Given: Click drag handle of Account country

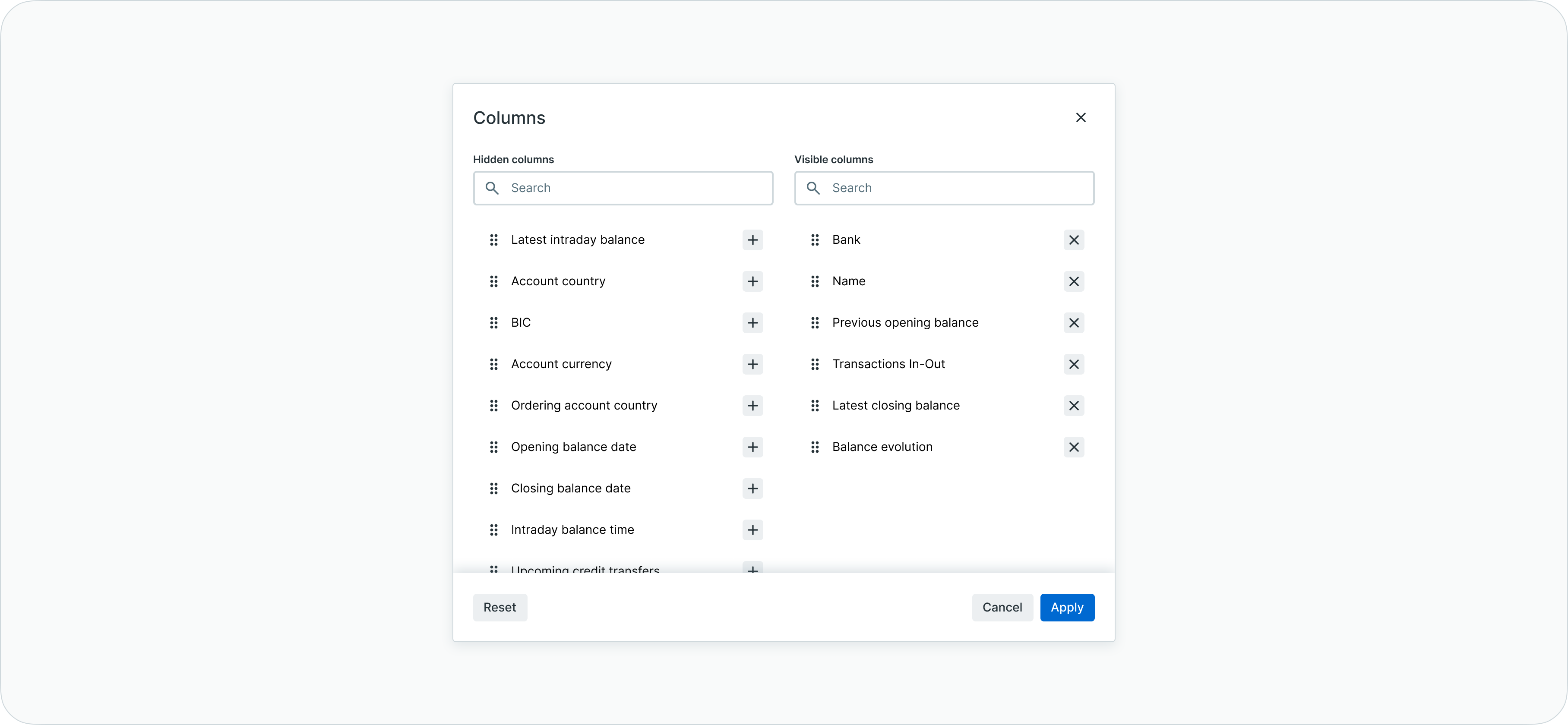Looking at the screenshot, I should [493, 281].
